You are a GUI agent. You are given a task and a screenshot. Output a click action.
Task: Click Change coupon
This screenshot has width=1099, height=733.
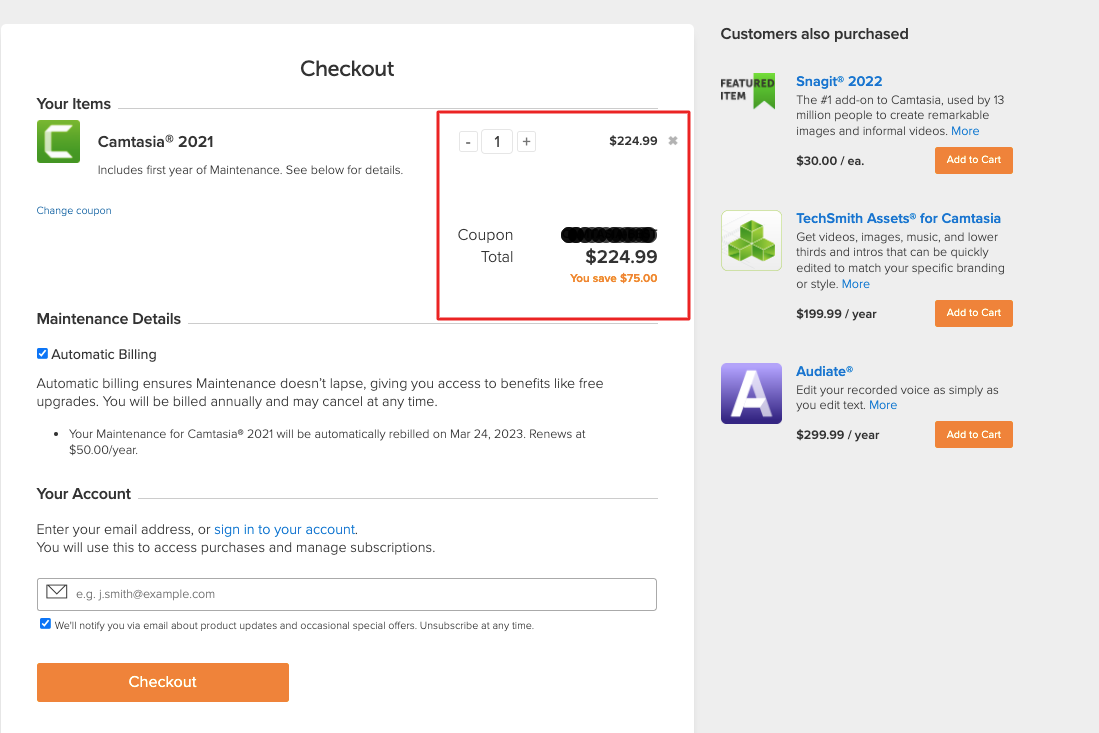point(73,210)
